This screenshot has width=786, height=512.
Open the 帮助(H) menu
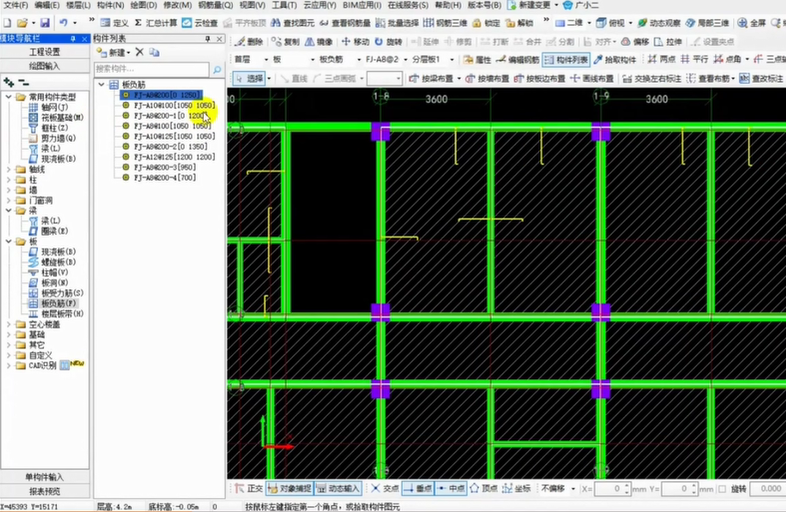(x=448, y=5)
